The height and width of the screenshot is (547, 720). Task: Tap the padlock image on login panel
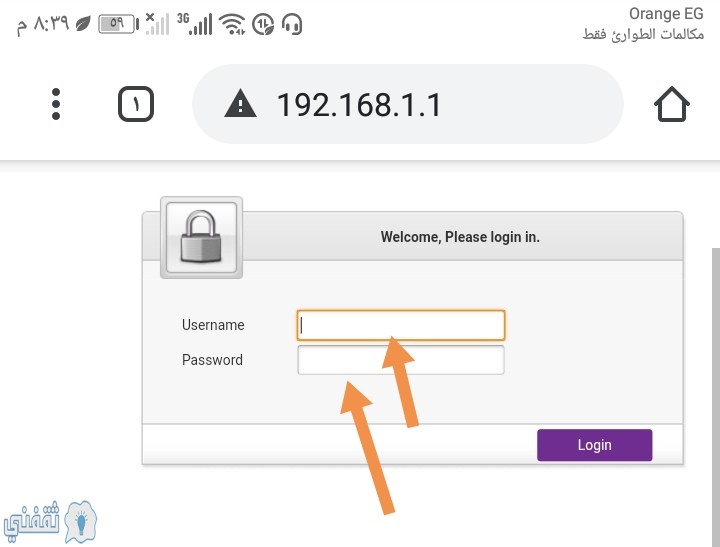point(201,237)
